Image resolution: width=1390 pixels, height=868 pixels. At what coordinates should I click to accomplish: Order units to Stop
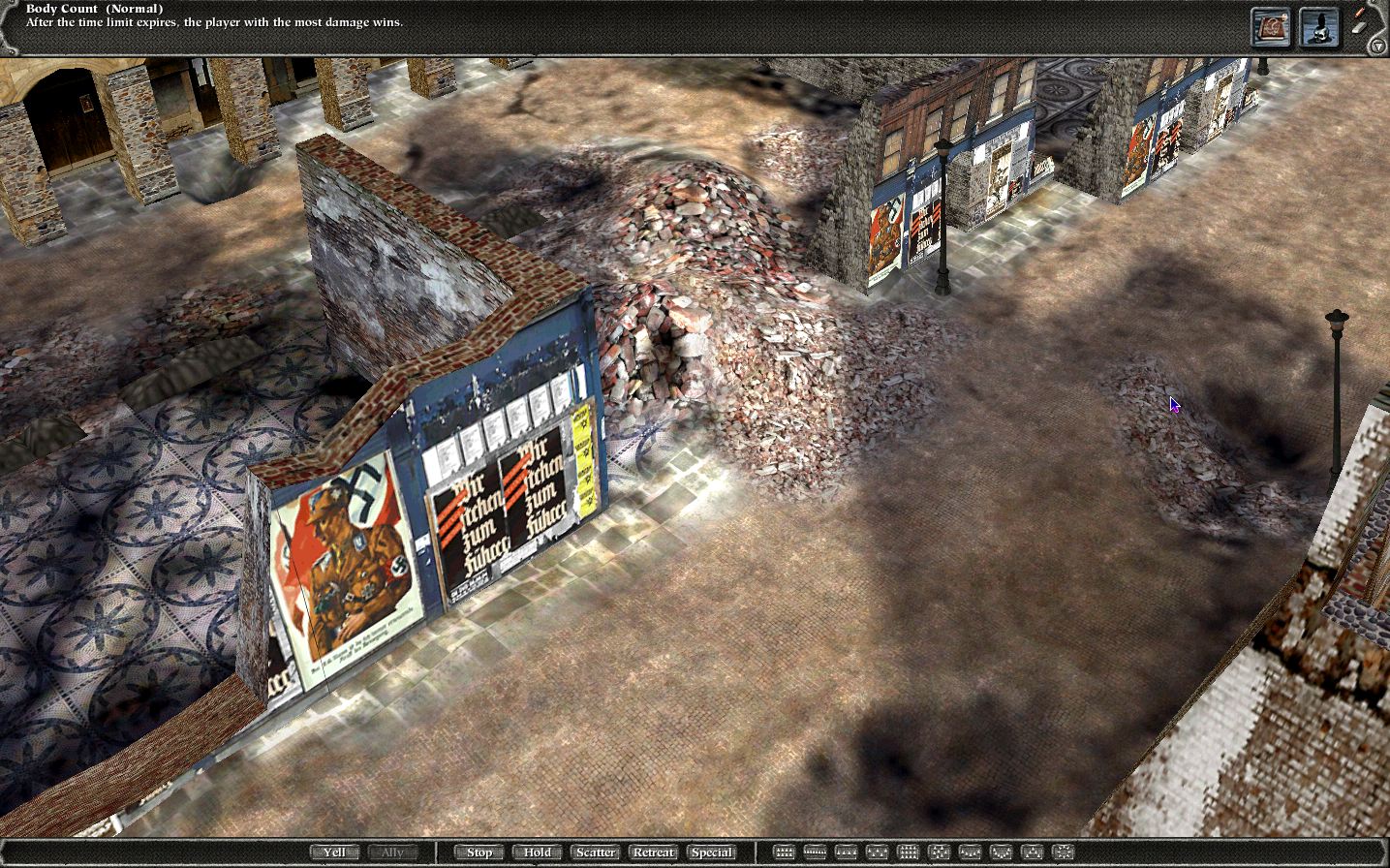(479, 852)
